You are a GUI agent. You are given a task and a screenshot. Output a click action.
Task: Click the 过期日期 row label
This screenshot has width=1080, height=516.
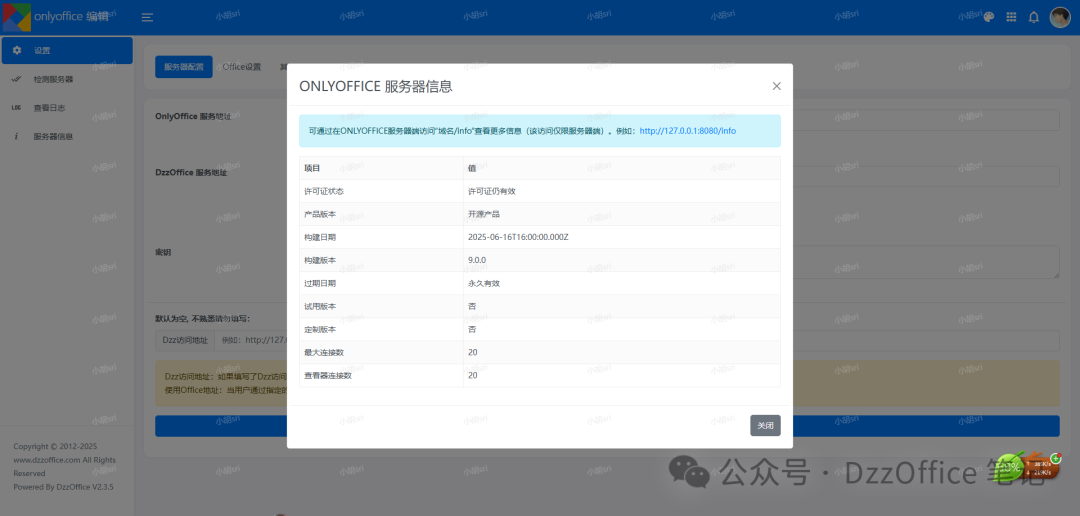tap(320, 283)
